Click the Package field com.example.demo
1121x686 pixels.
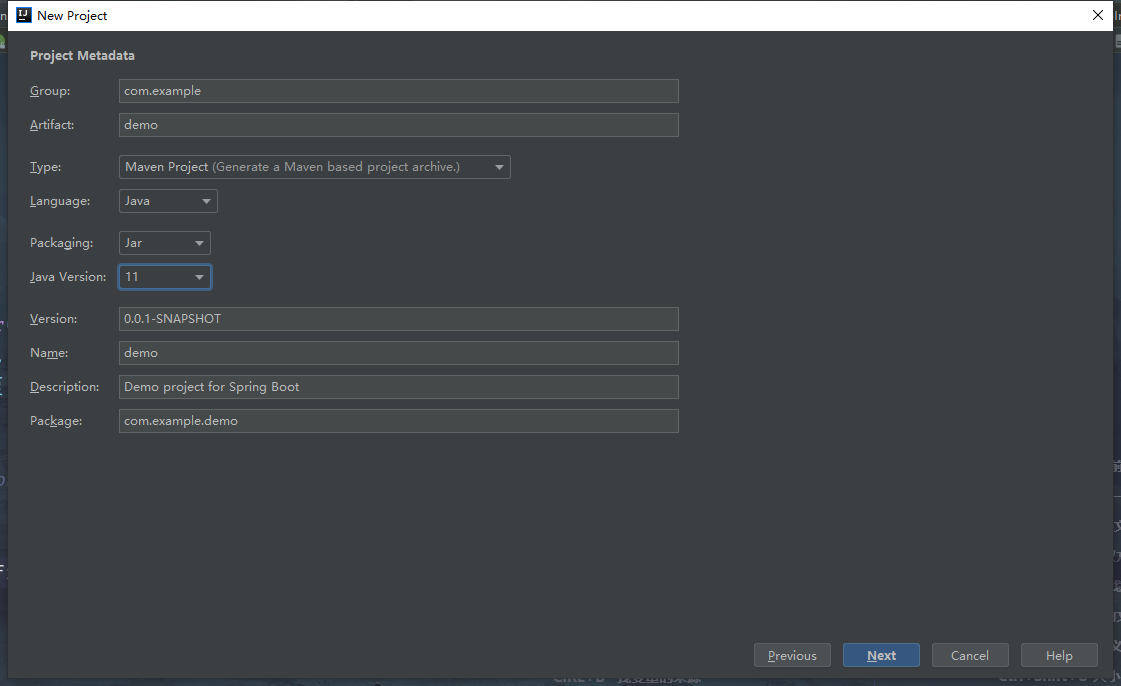398,421
